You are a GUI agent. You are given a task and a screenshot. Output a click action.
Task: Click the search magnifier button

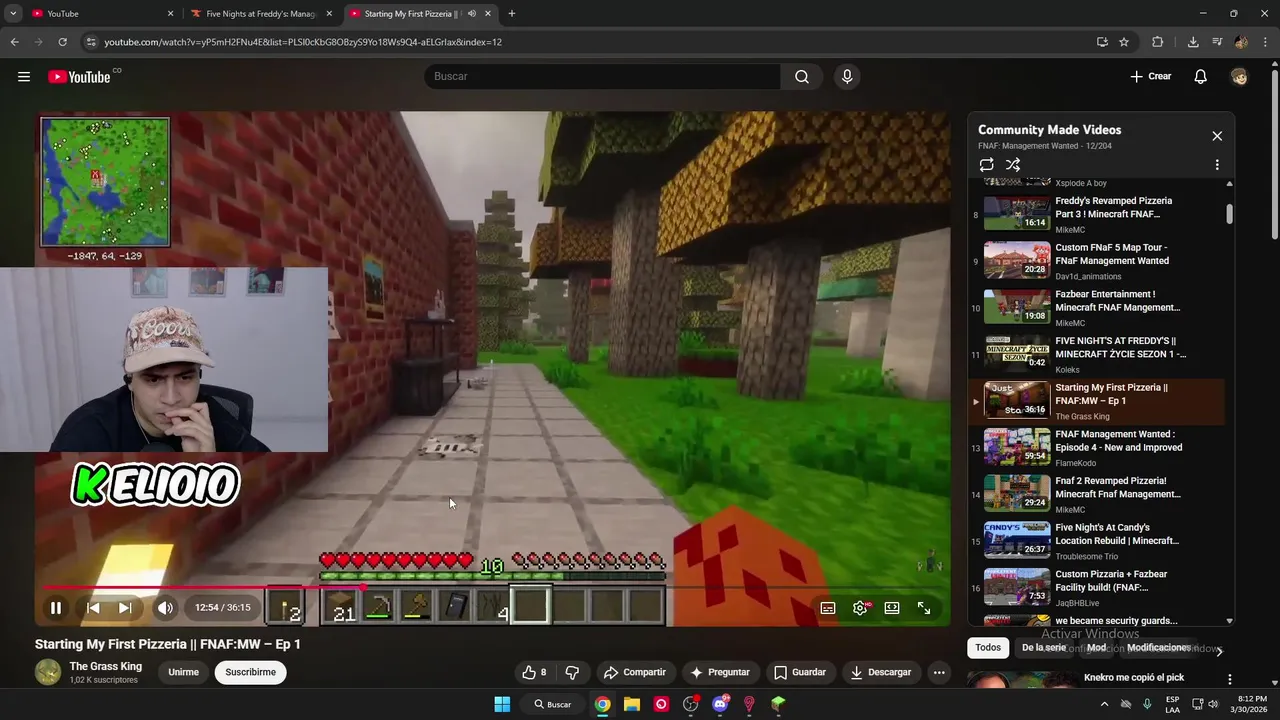click(802, 76)
